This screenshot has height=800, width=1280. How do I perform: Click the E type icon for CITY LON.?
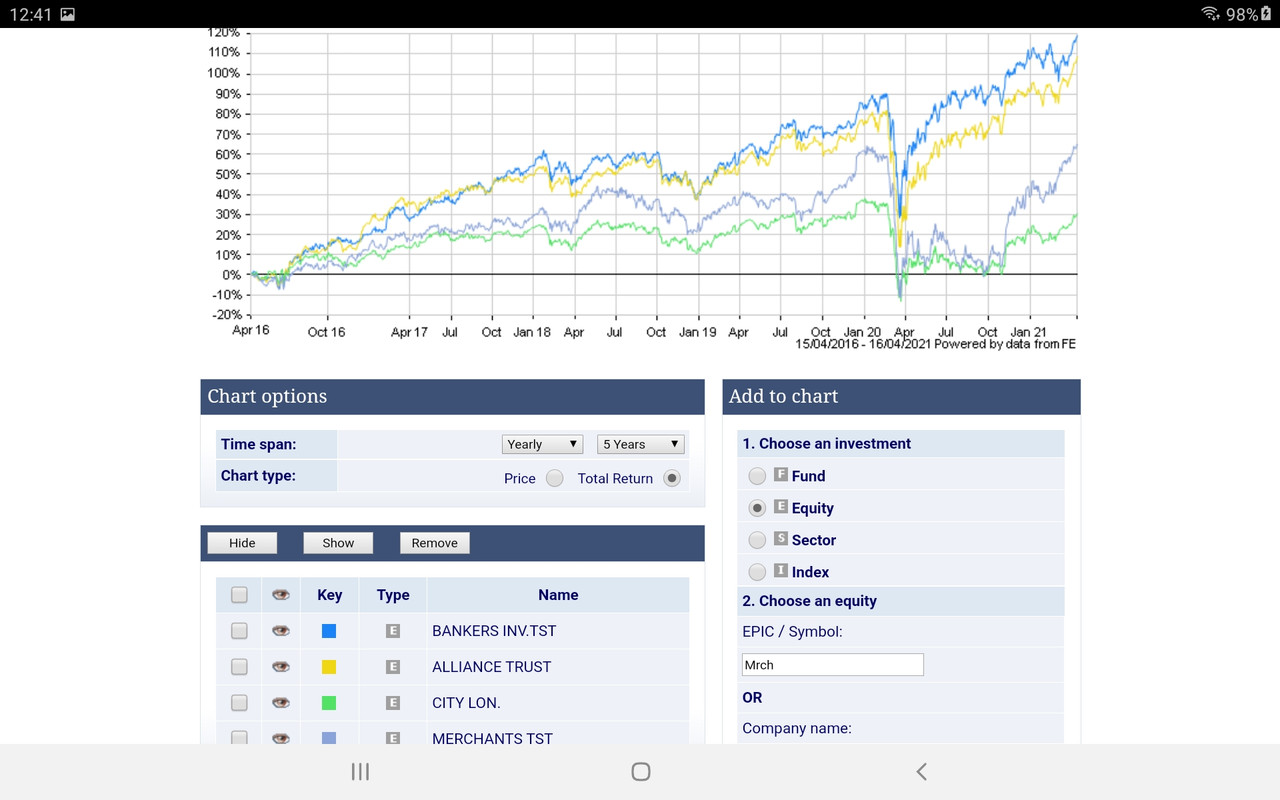click(x=393, y=703)
